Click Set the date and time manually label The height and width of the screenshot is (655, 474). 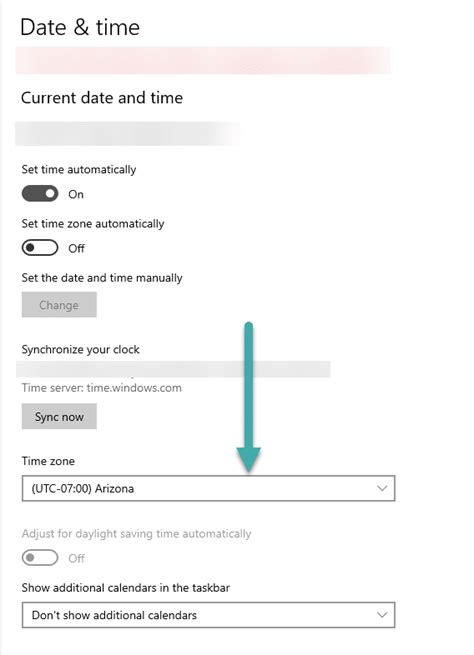[102, 278]
